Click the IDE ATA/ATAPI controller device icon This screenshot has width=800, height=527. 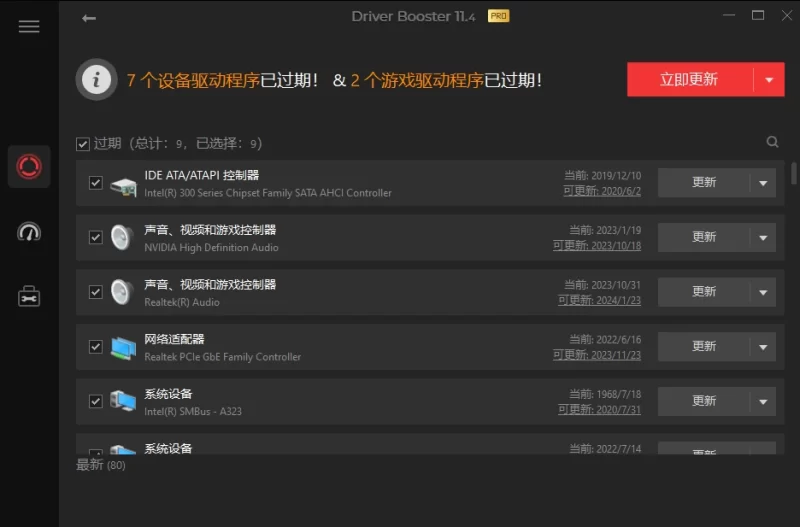point(123,186)
